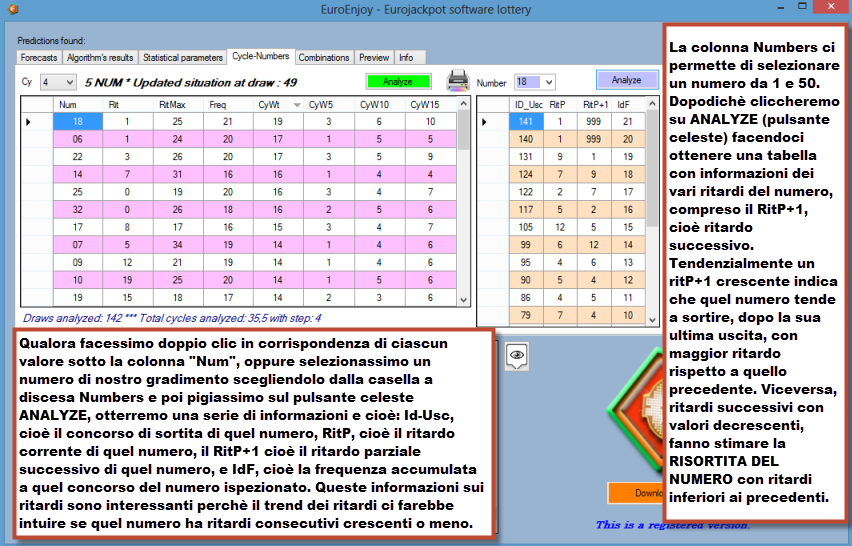Click the light blue Analyze button
Viewport: 852px width, 546px height.
627,80
